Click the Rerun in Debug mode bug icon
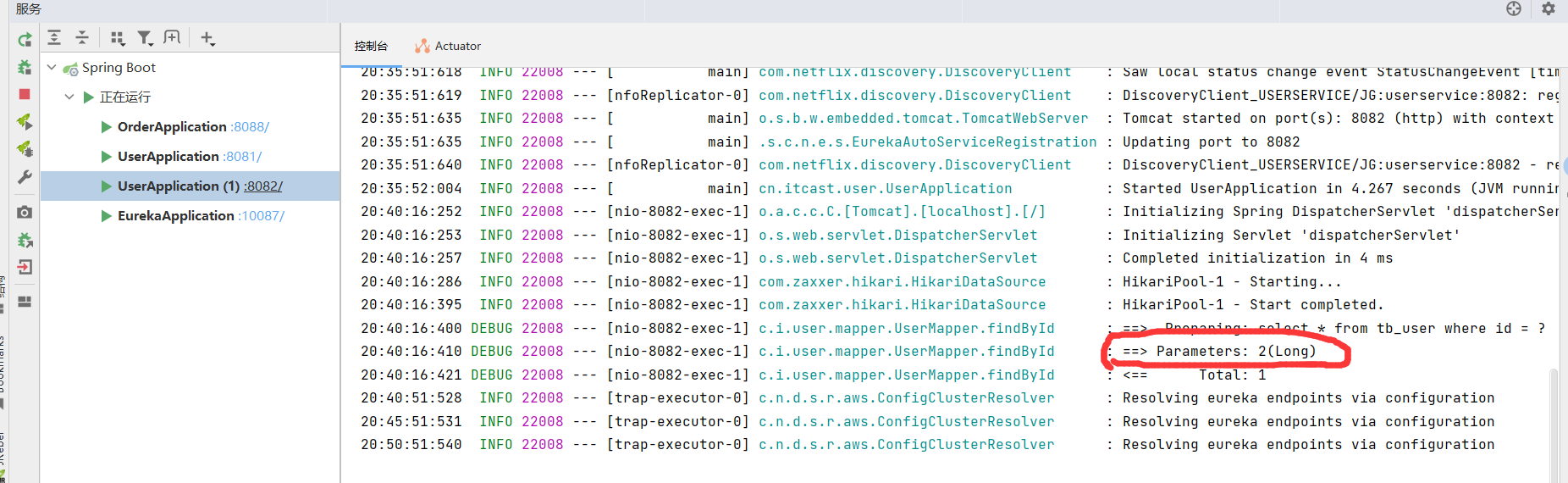The width and height of the screenshot is (1568, 483). [x=25, y=67]
